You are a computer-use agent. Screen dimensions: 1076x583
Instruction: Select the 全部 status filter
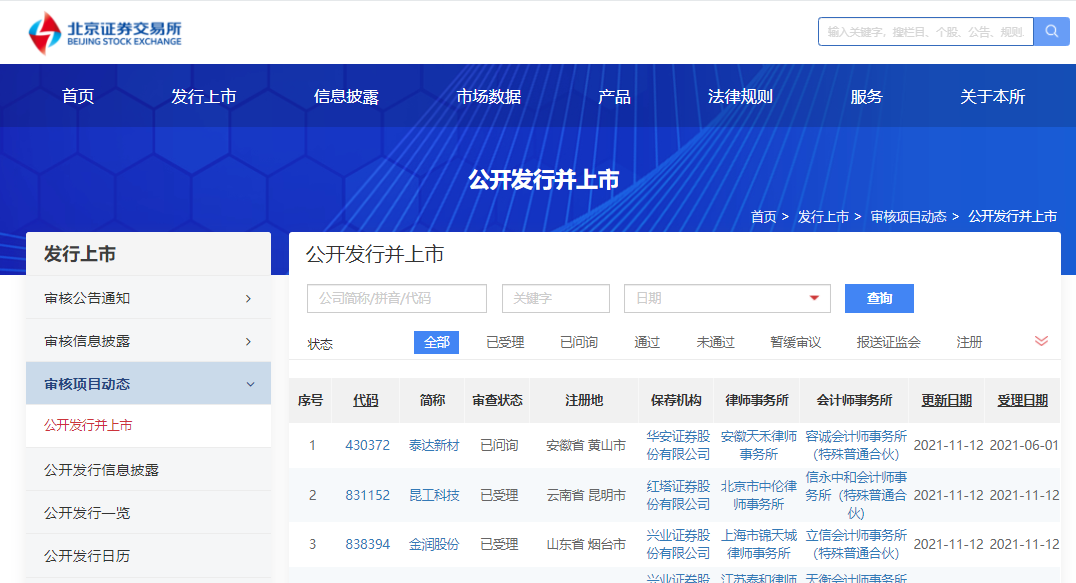[x=436, y=342]
